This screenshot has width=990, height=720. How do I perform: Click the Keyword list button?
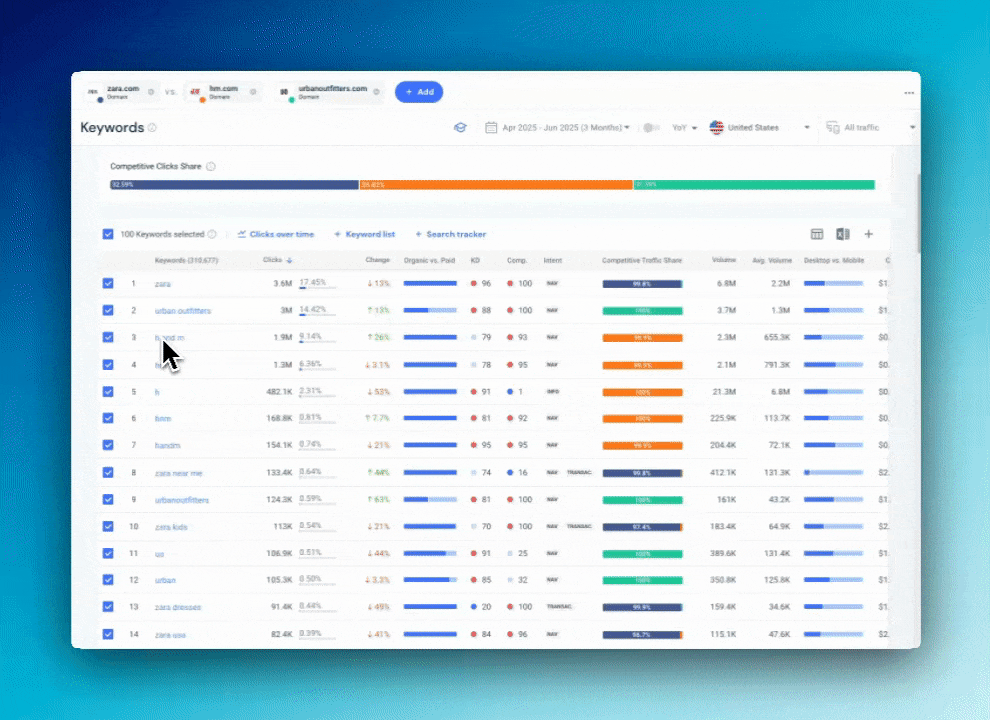[364, 234]
